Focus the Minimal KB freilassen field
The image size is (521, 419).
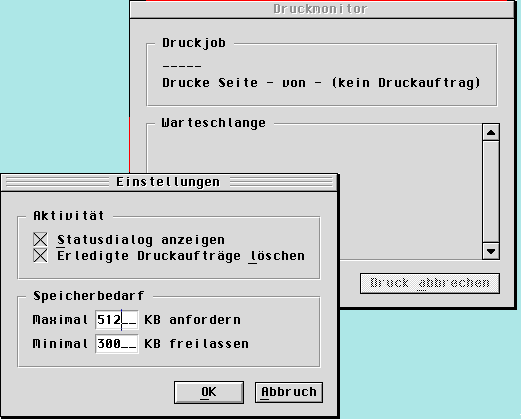click(117, 344)
